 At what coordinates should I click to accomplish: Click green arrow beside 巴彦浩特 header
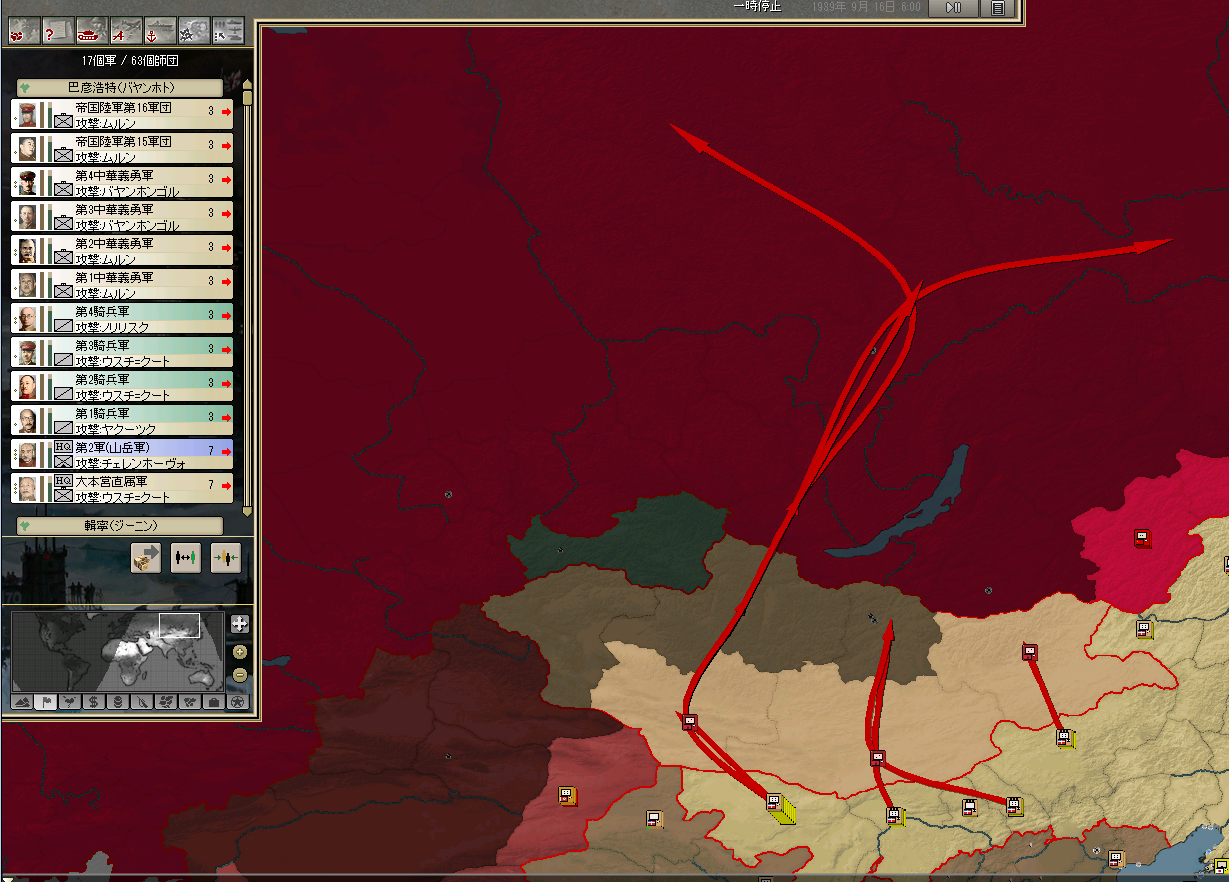click(25, 88)
